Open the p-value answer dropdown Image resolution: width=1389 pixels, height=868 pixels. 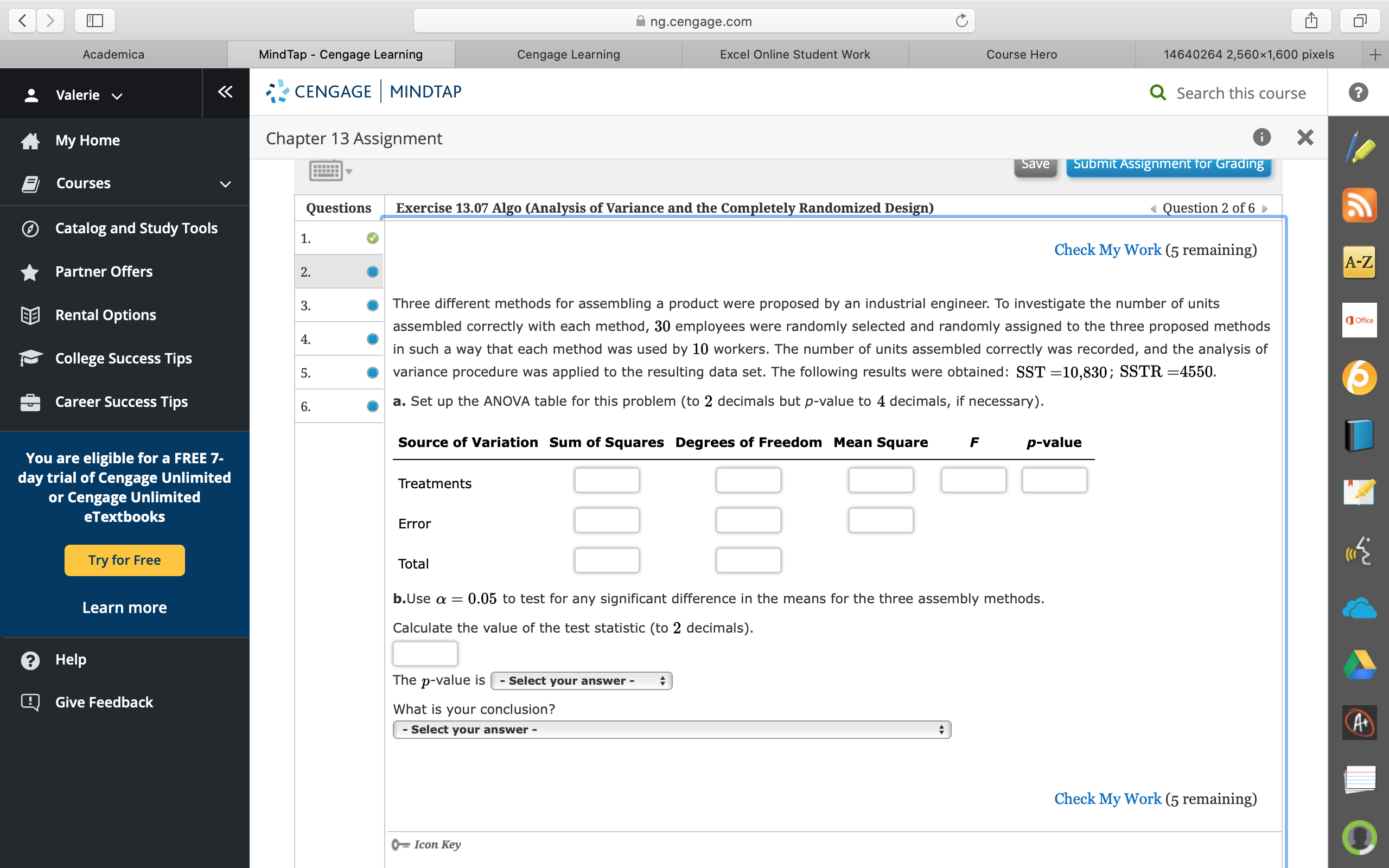coord(581,681)
